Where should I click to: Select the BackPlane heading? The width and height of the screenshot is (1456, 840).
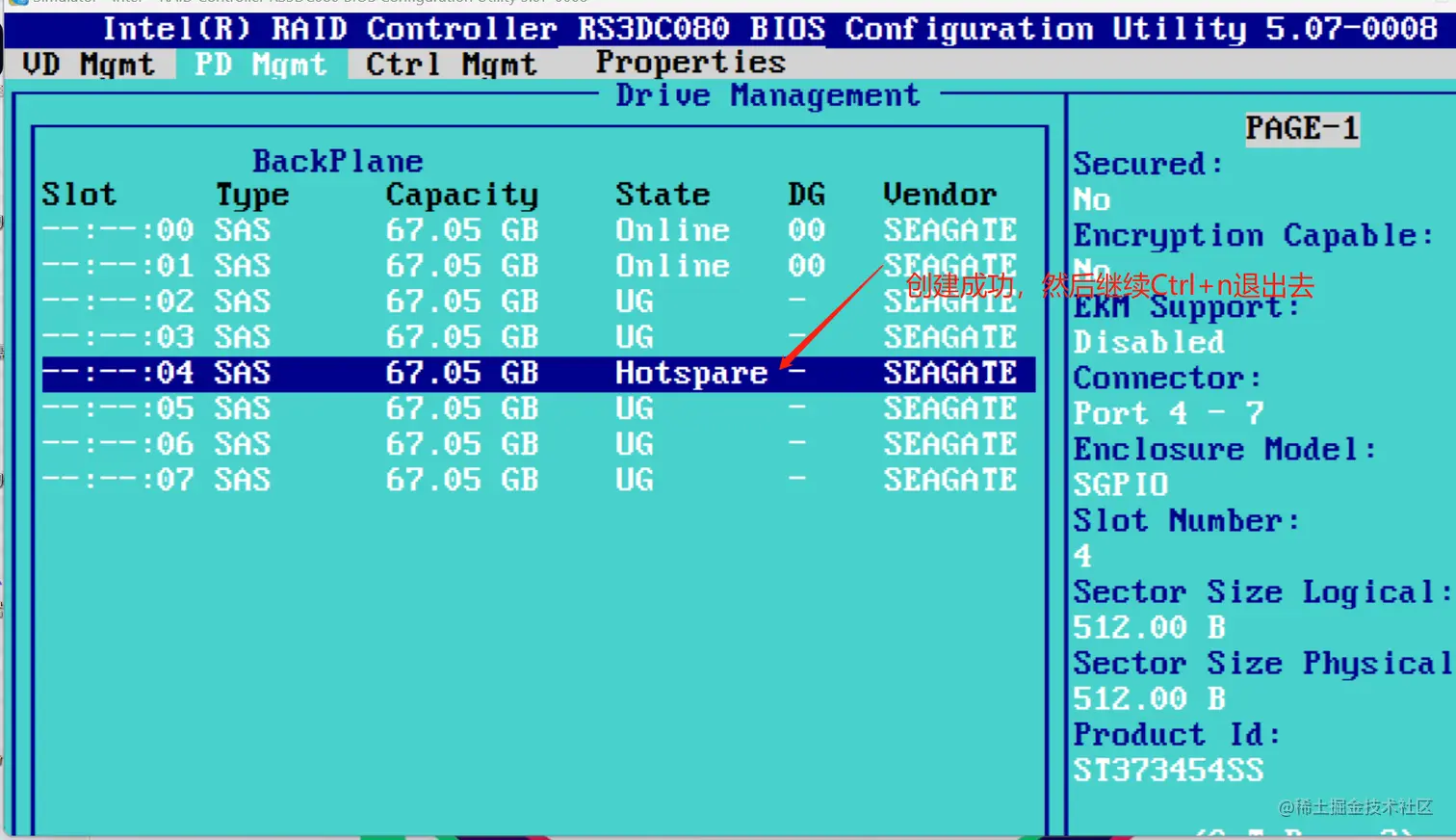(x=337, y=161)
